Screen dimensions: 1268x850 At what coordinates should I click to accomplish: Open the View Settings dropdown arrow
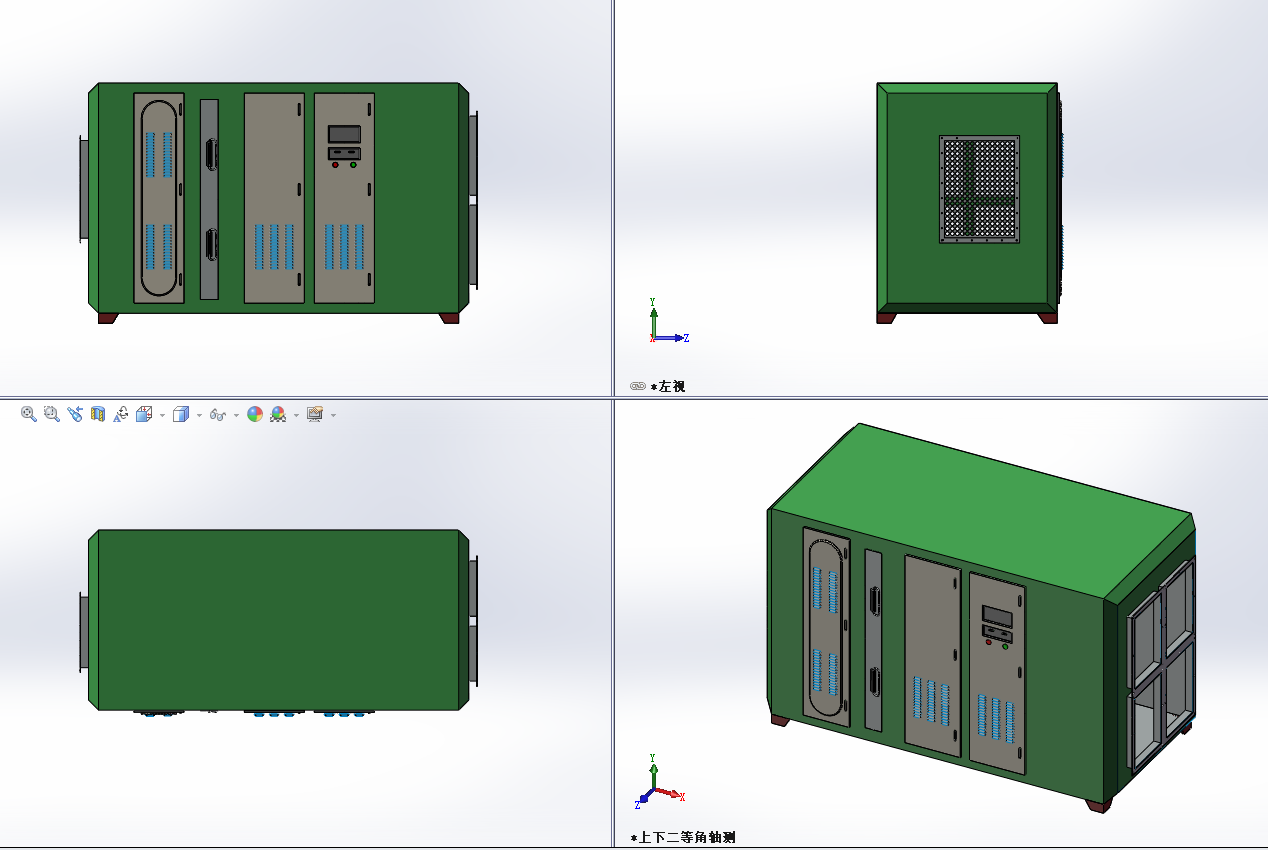[333, 415]
